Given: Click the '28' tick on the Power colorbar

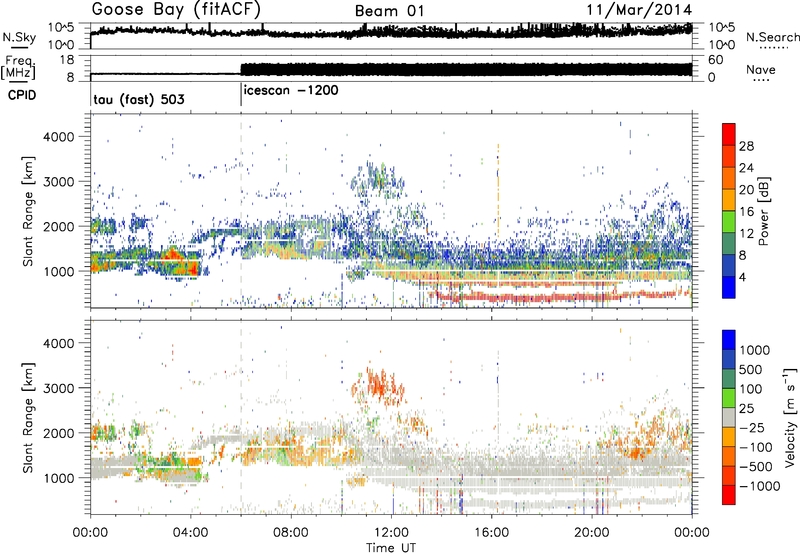Looking at the screenshot, I should 746,146.
